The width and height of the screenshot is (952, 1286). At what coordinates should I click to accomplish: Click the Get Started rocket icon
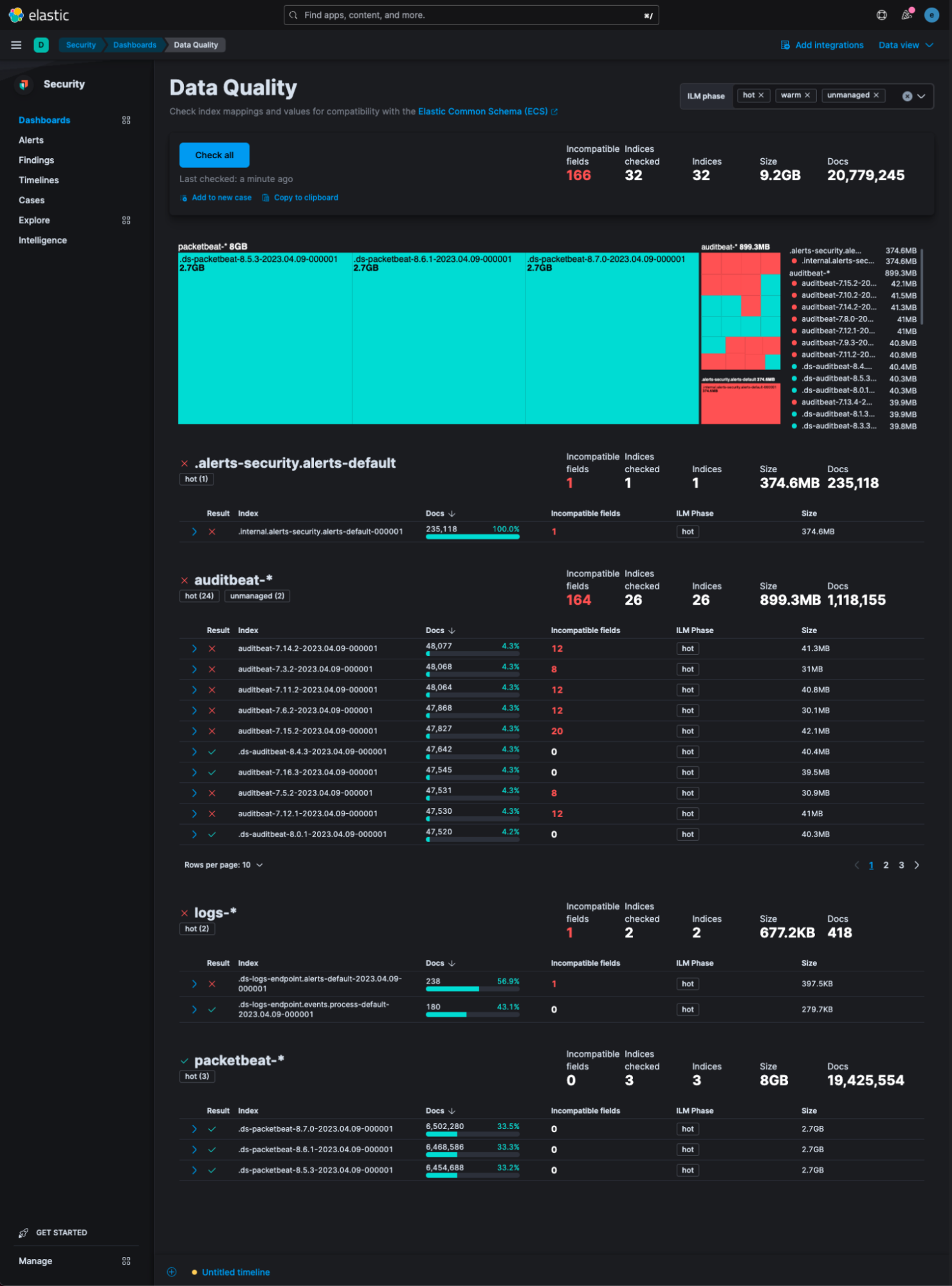(24, 1233)
